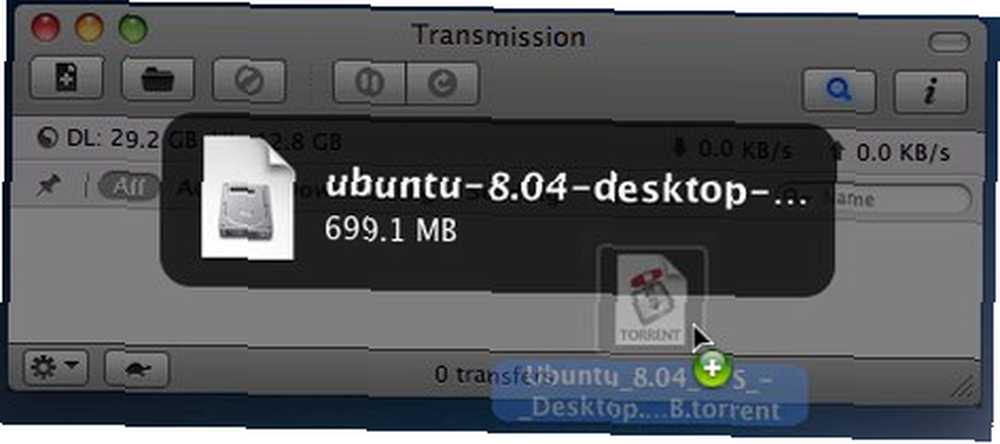Resume all transfers with the resume icon

tap(443, 83)
